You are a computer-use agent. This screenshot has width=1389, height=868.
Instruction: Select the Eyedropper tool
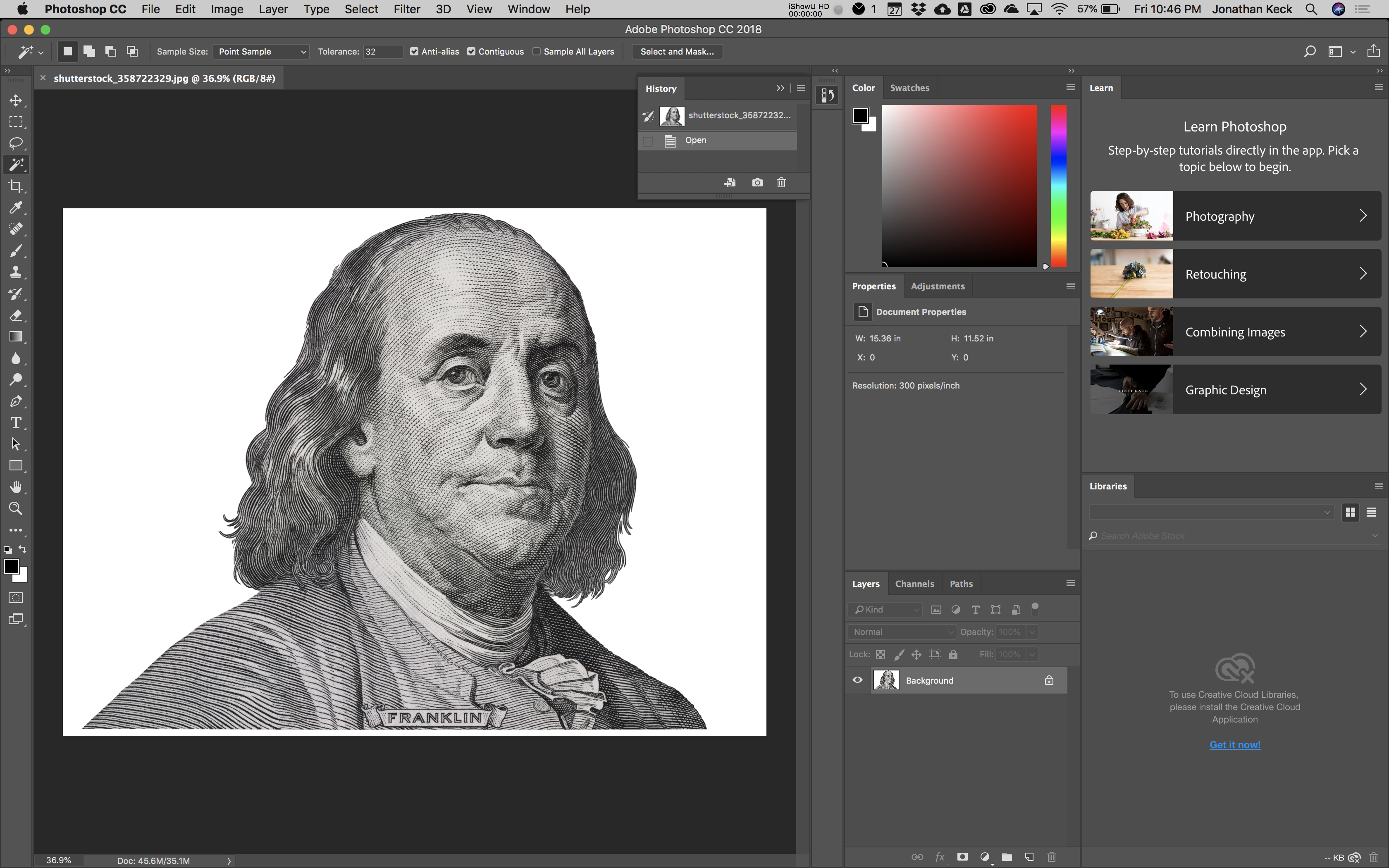click(x=15, y=207)
